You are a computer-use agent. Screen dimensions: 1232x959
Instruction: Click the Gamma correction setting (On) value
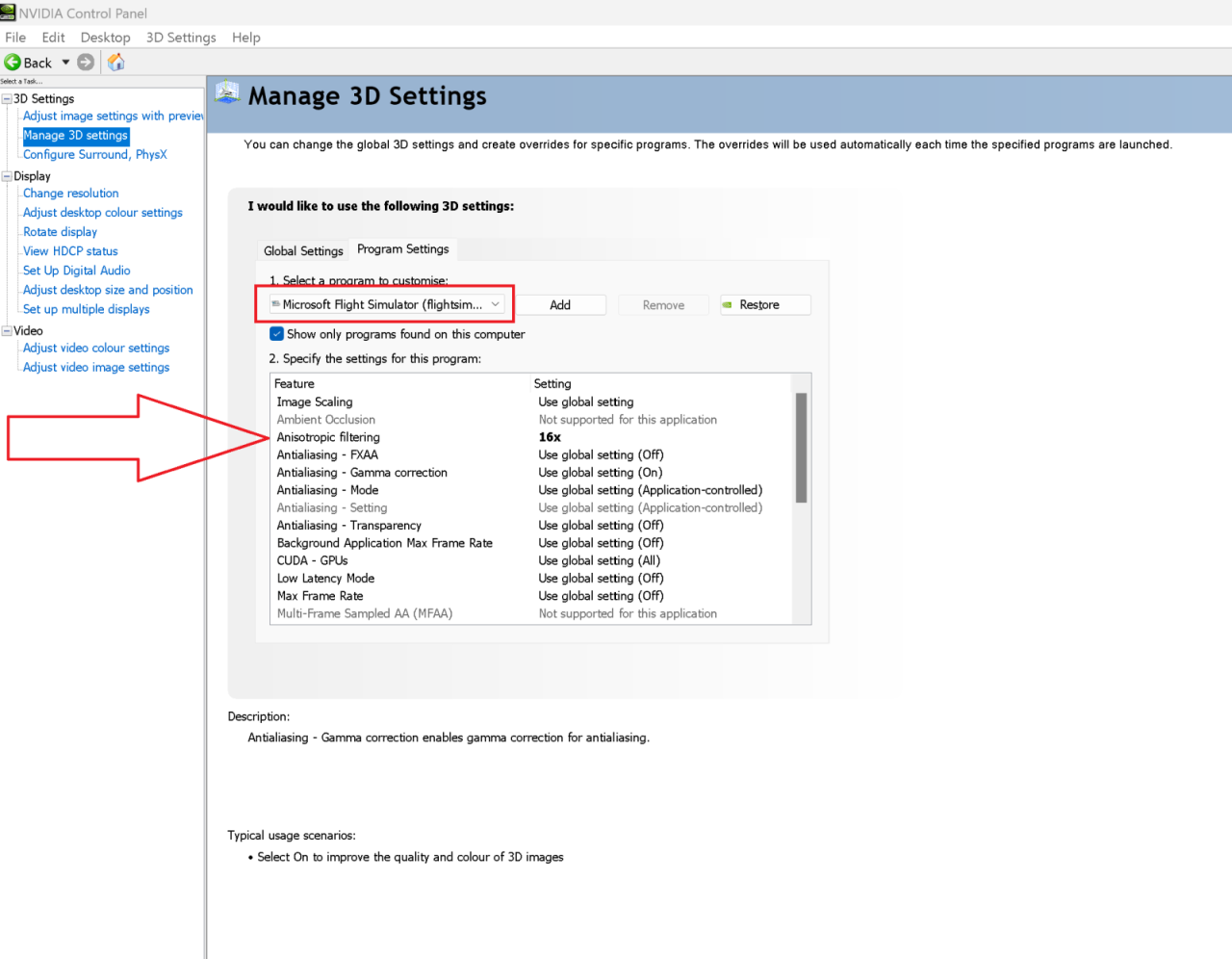[x=601, y=473]
